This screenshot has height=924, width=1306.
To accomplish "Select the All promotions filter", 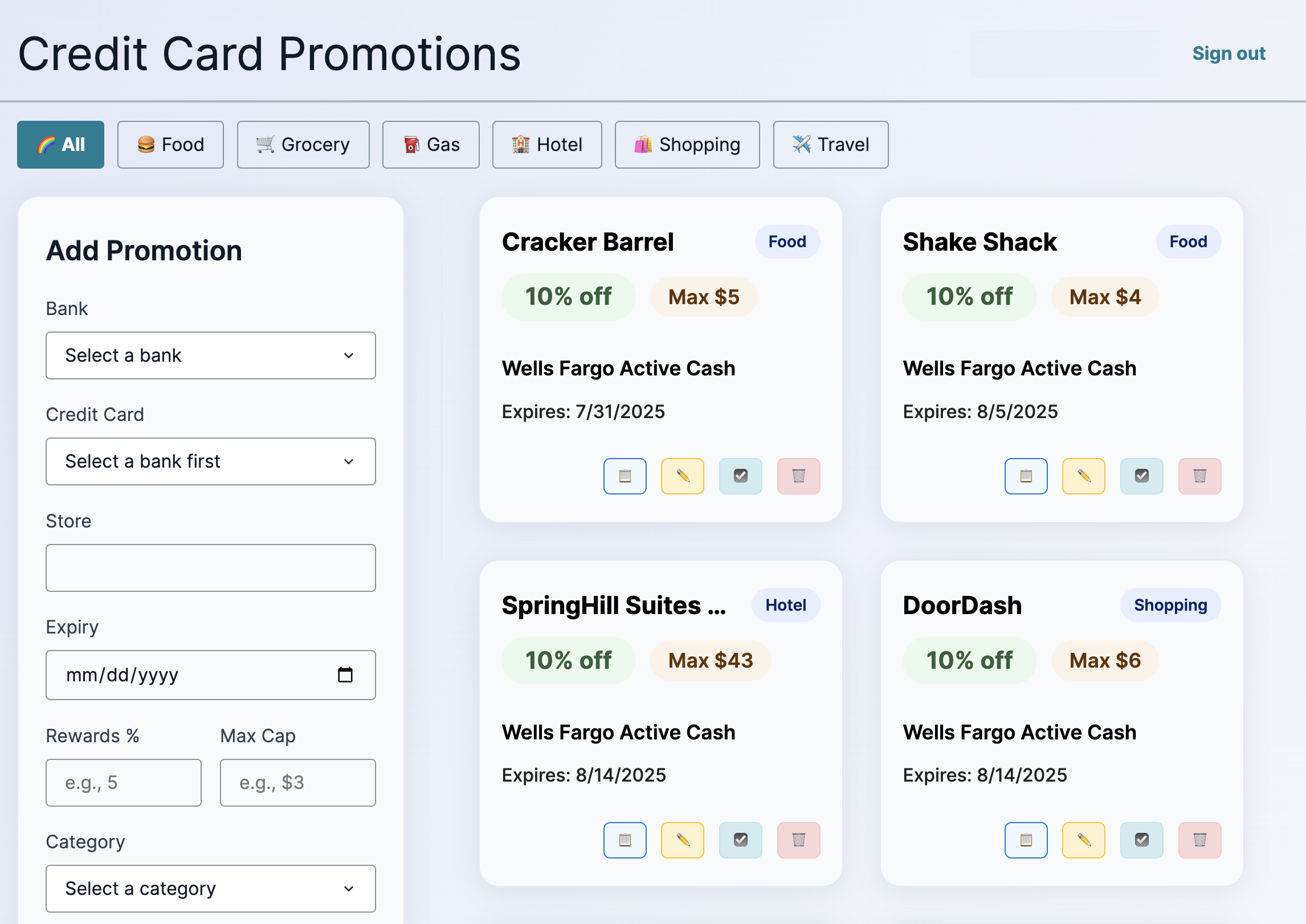I will [61, 145].
